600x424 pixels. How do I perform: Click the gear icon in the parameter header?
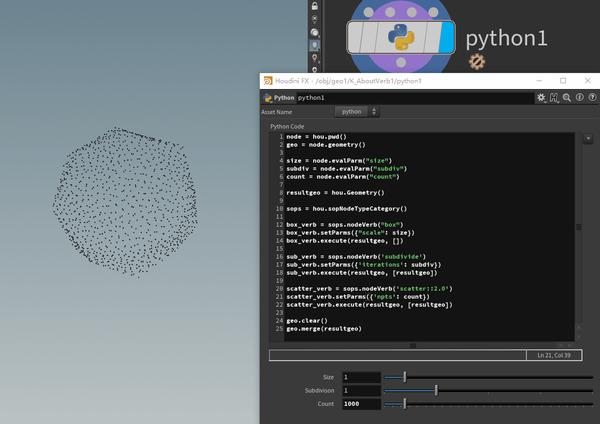coord(541,98)
